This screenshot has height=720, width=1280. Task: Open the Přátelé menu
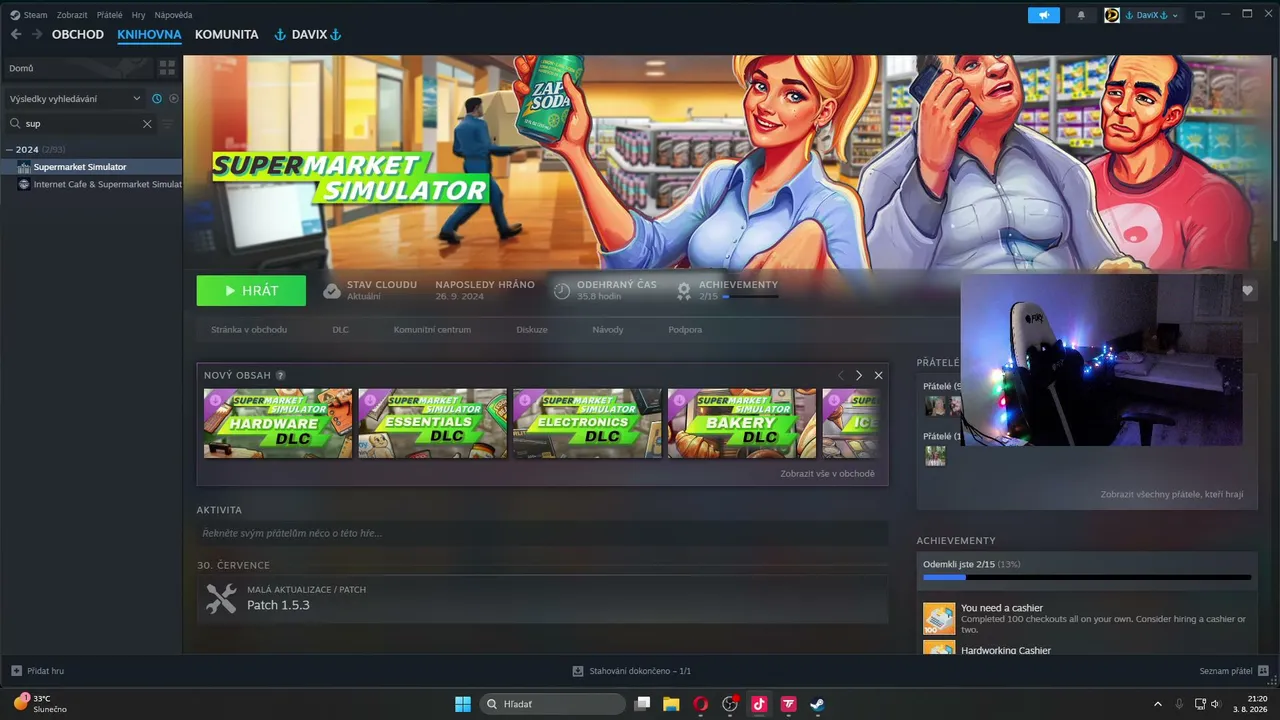point(110,15)
